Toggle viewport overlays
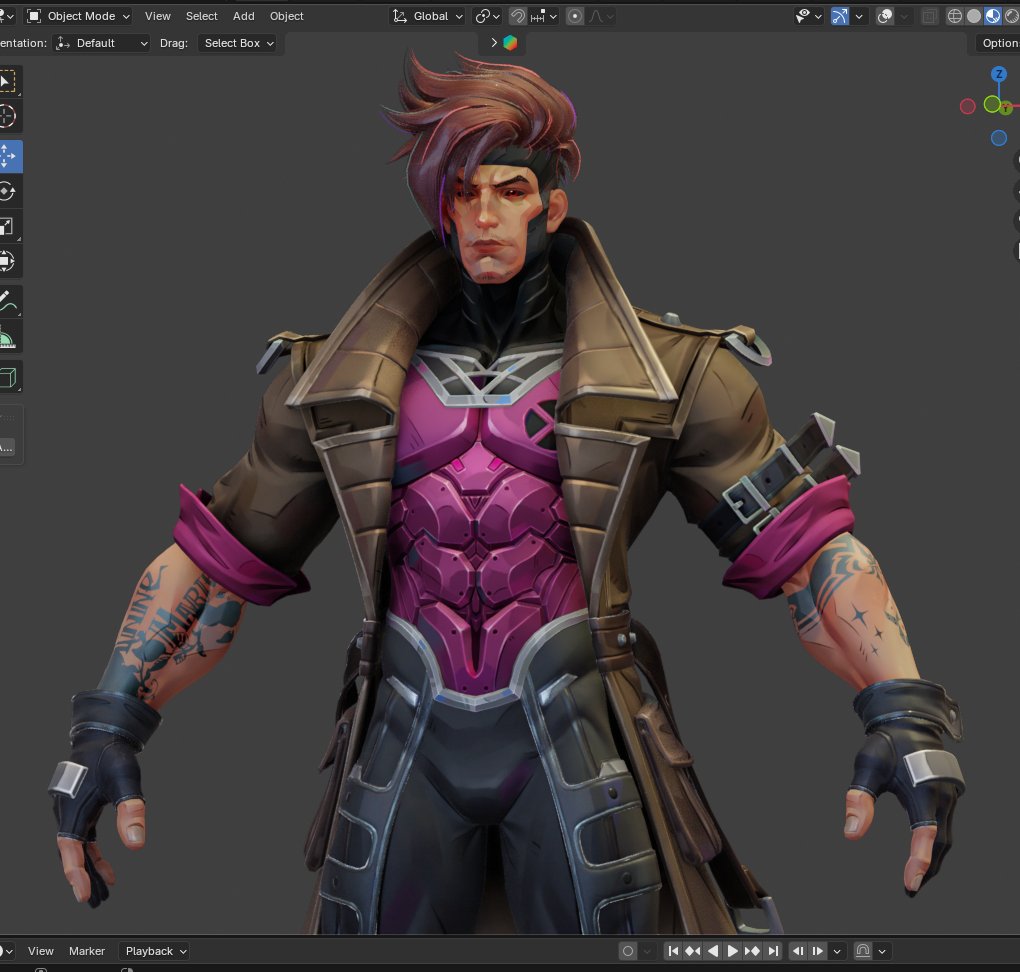Screen dimensions: 1020x972 click(x=885, y=16)
